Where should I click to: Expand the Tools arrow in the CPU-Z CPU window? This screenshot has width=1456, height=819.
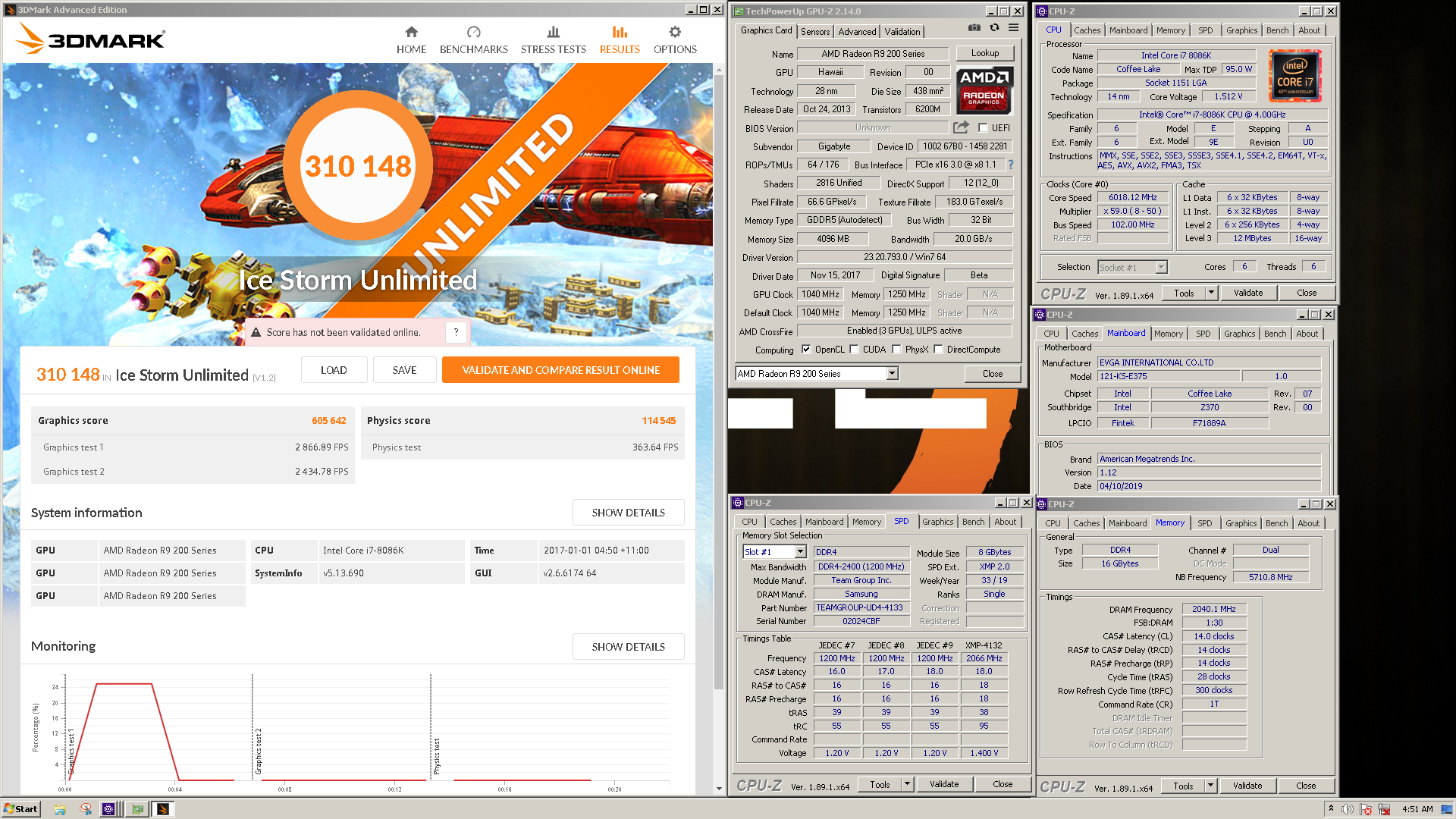(1211, 293)
